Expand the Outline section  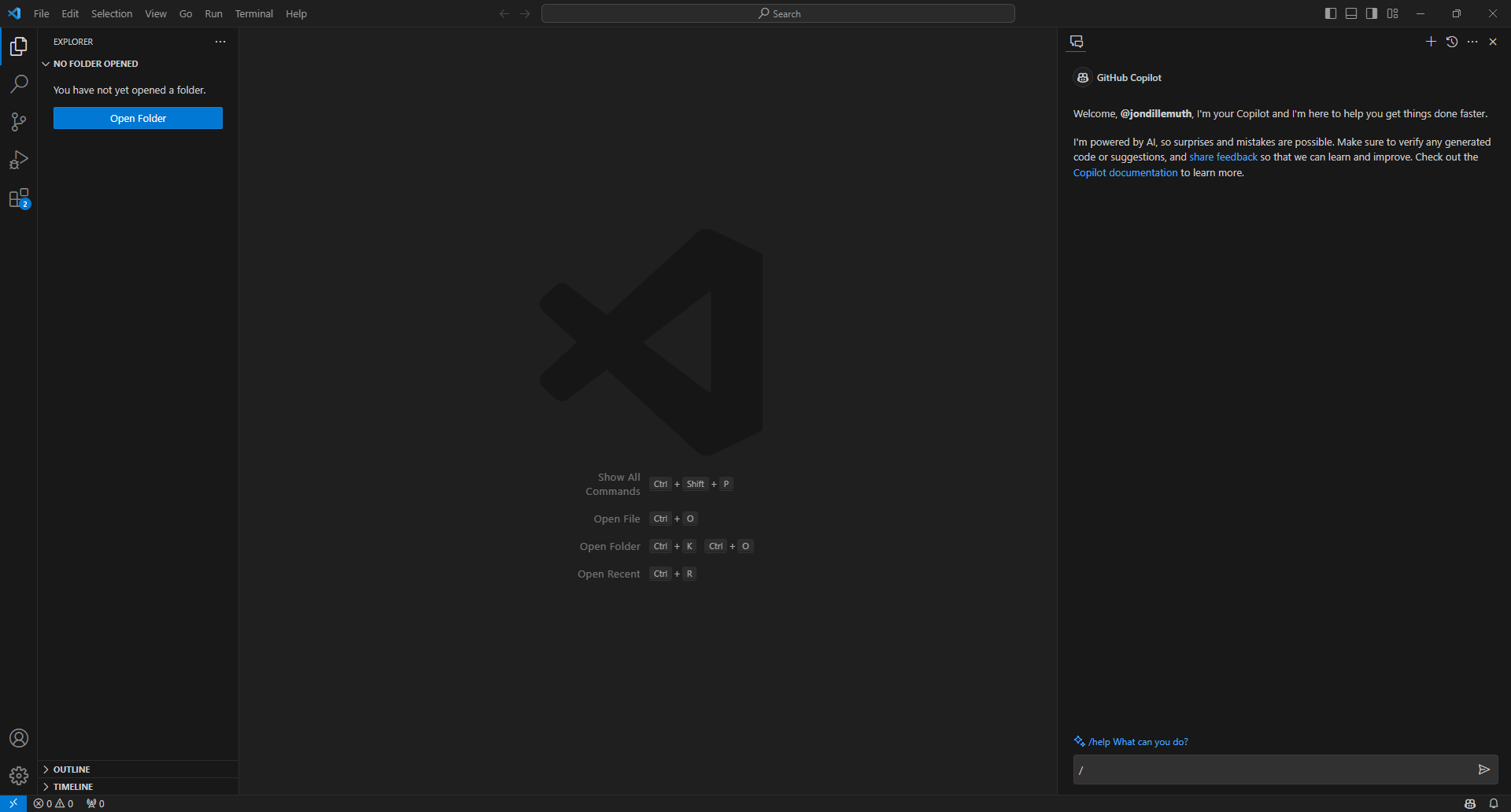(x=72, y=770)
